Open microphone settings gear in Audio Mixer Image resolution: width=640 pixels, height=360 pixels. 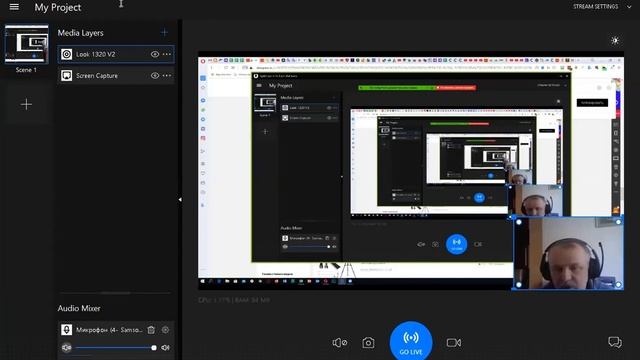[165, 330]
